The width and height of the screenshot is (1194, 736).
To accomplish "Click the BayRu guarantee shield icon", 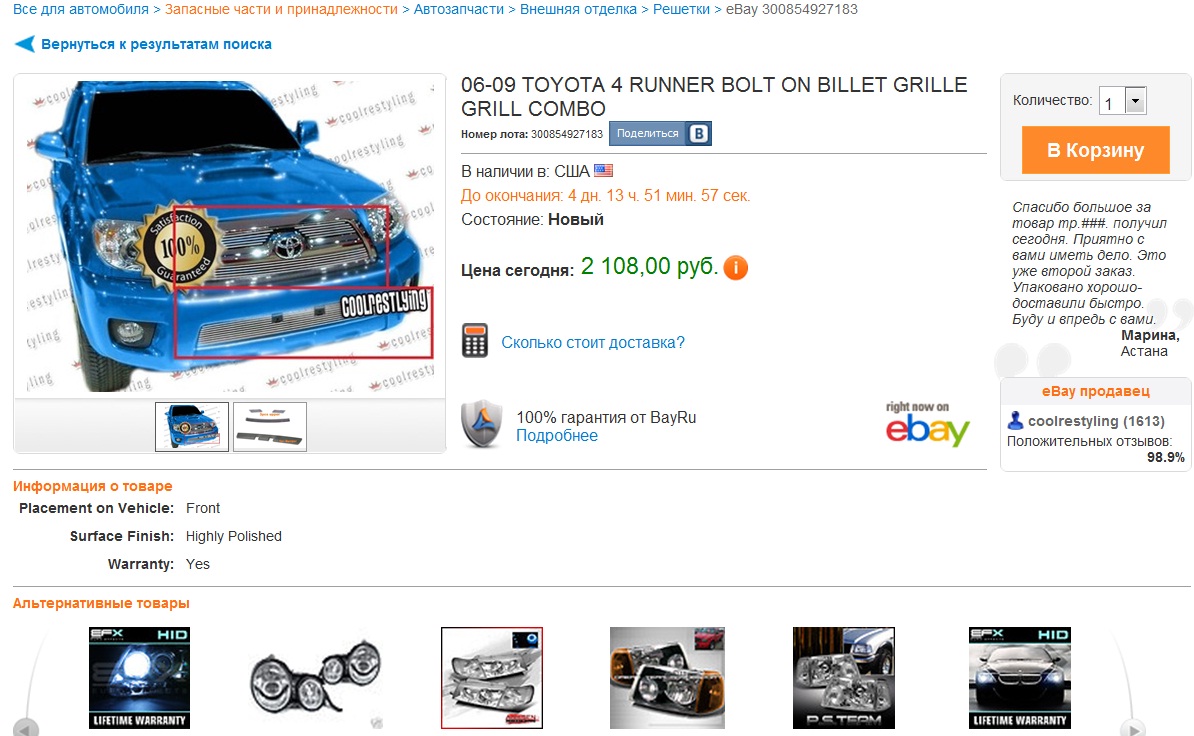I will click(x=482, y=424).
